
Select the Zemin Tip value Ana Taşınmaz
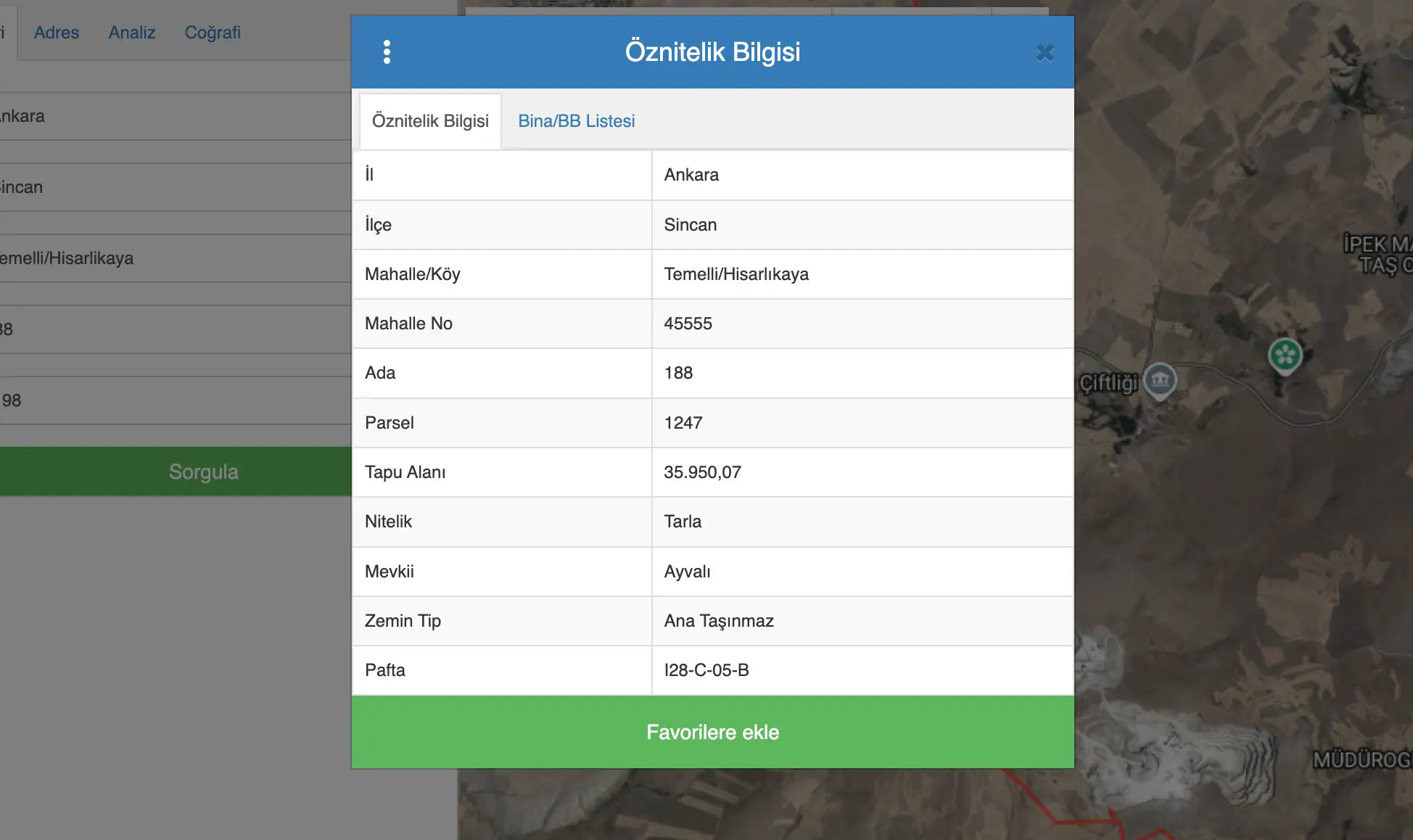(x=719, y=621)
